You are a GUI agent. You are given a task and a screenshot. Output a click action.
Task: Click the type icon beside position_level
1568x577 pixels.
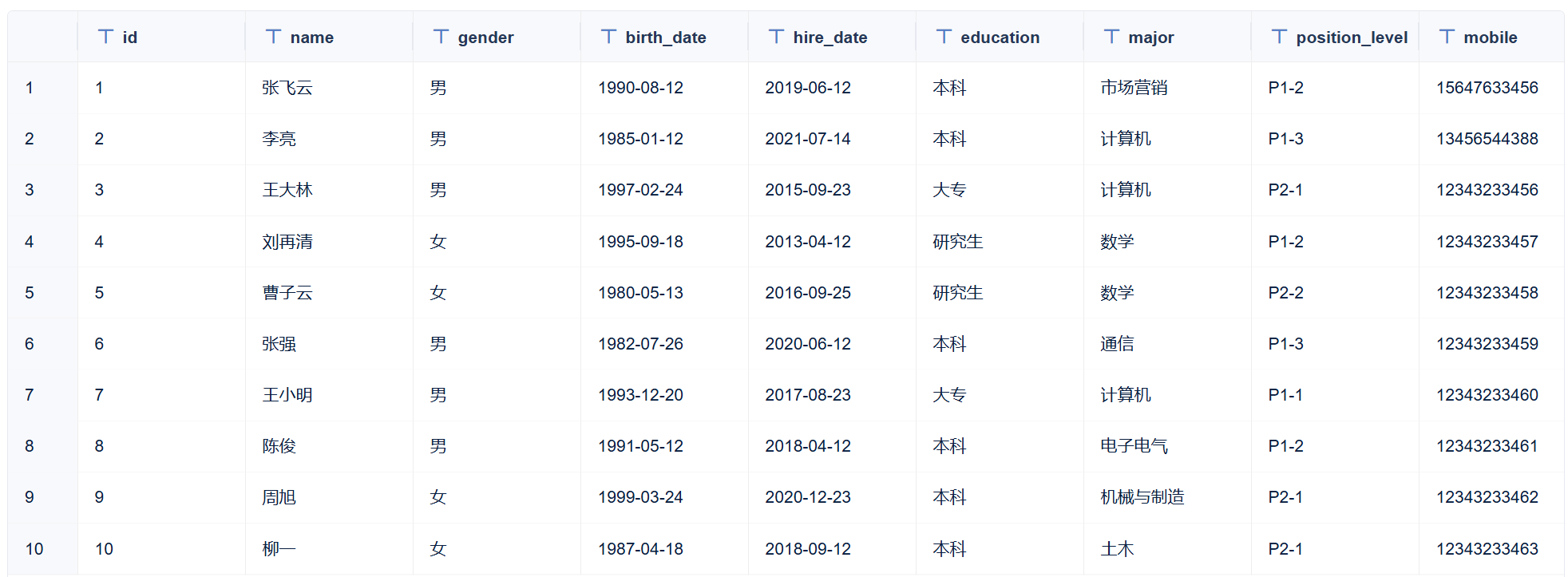pos(1279,37)
